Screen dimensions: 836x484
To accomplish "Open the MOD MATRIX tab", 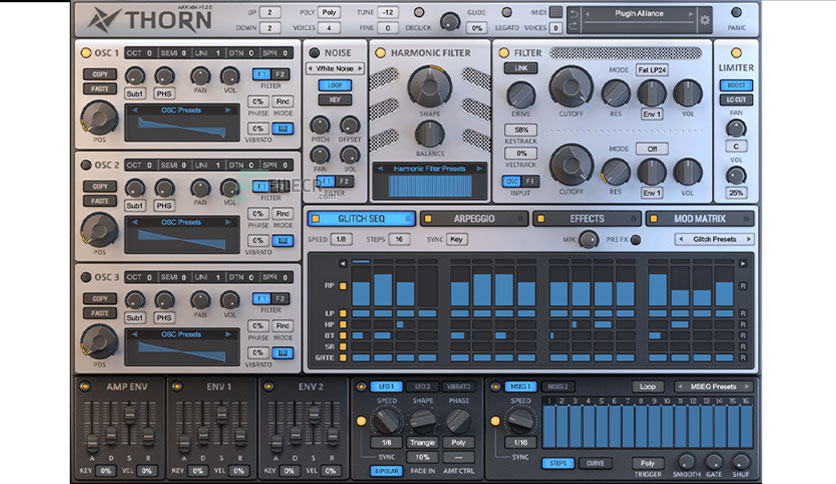I will pos(699,218).
